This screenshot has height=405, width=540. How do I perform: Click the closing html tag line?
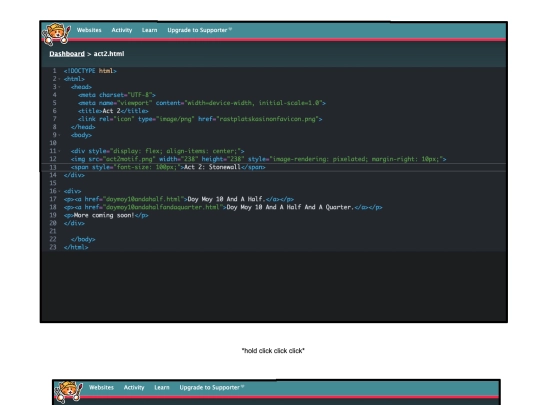[x=76, y=247]
